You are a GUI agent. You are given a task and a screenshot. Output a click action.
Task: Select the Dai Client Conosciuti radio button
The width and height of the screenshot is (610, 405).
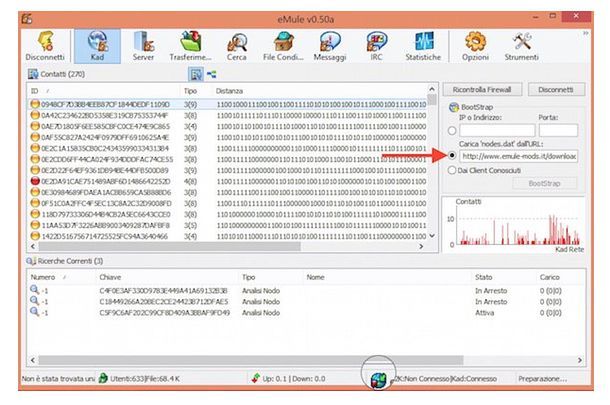coord(452,170)
